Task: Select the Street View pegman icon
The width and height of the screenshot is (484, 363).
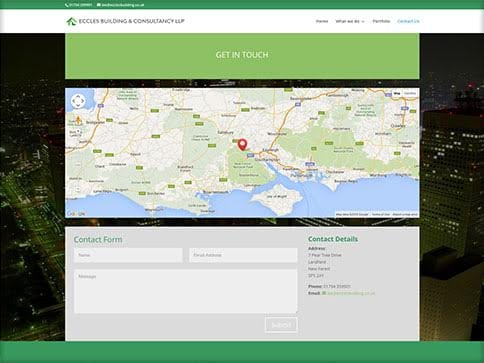Action: tap(78, 120)
